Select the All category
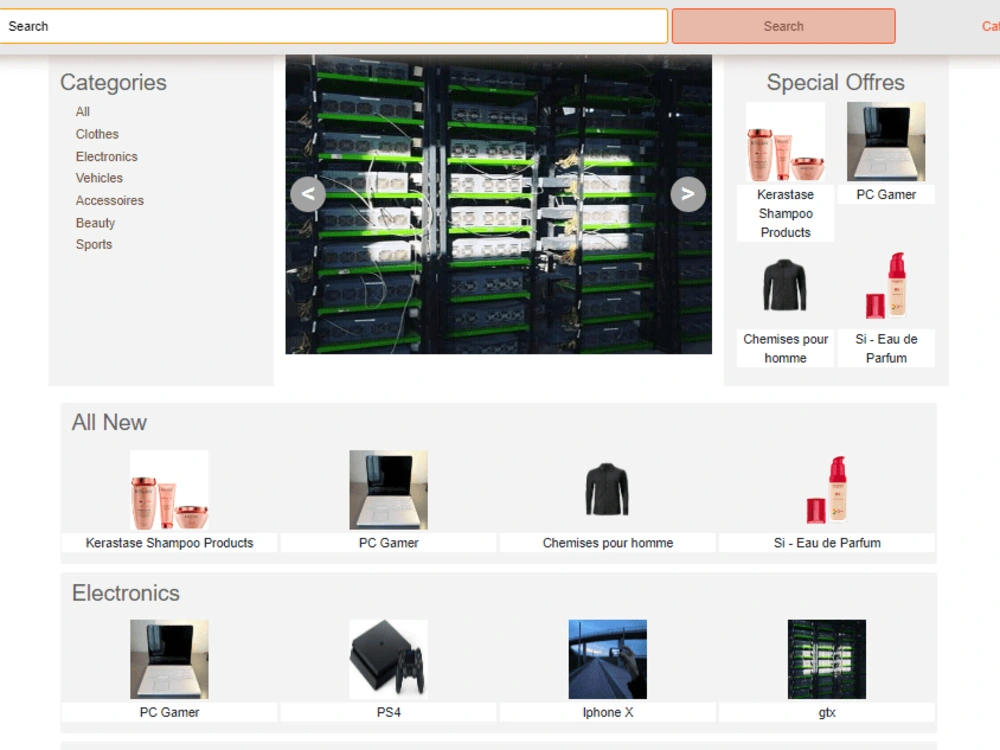The image size is (1000, 750). pyautogui.click(x=83, y=112)
